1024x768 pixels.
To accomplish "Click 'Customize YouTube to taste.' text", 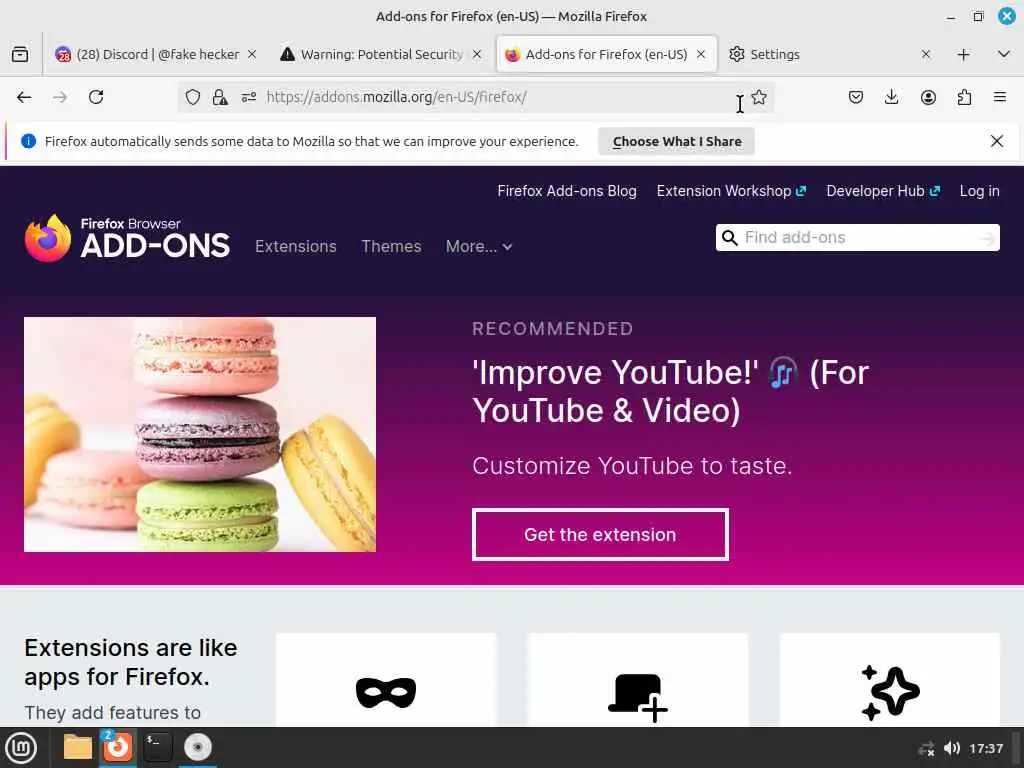I will (632, 466).
